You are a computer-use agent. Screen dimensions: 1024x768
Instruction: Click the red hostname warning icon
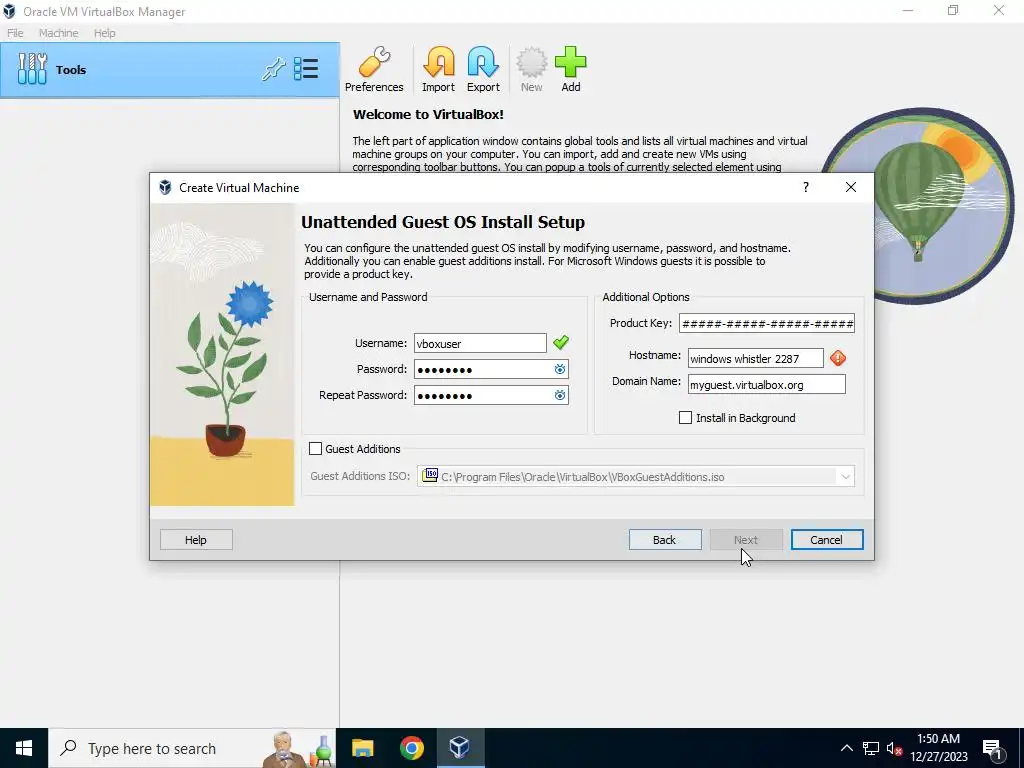point(838,358)
